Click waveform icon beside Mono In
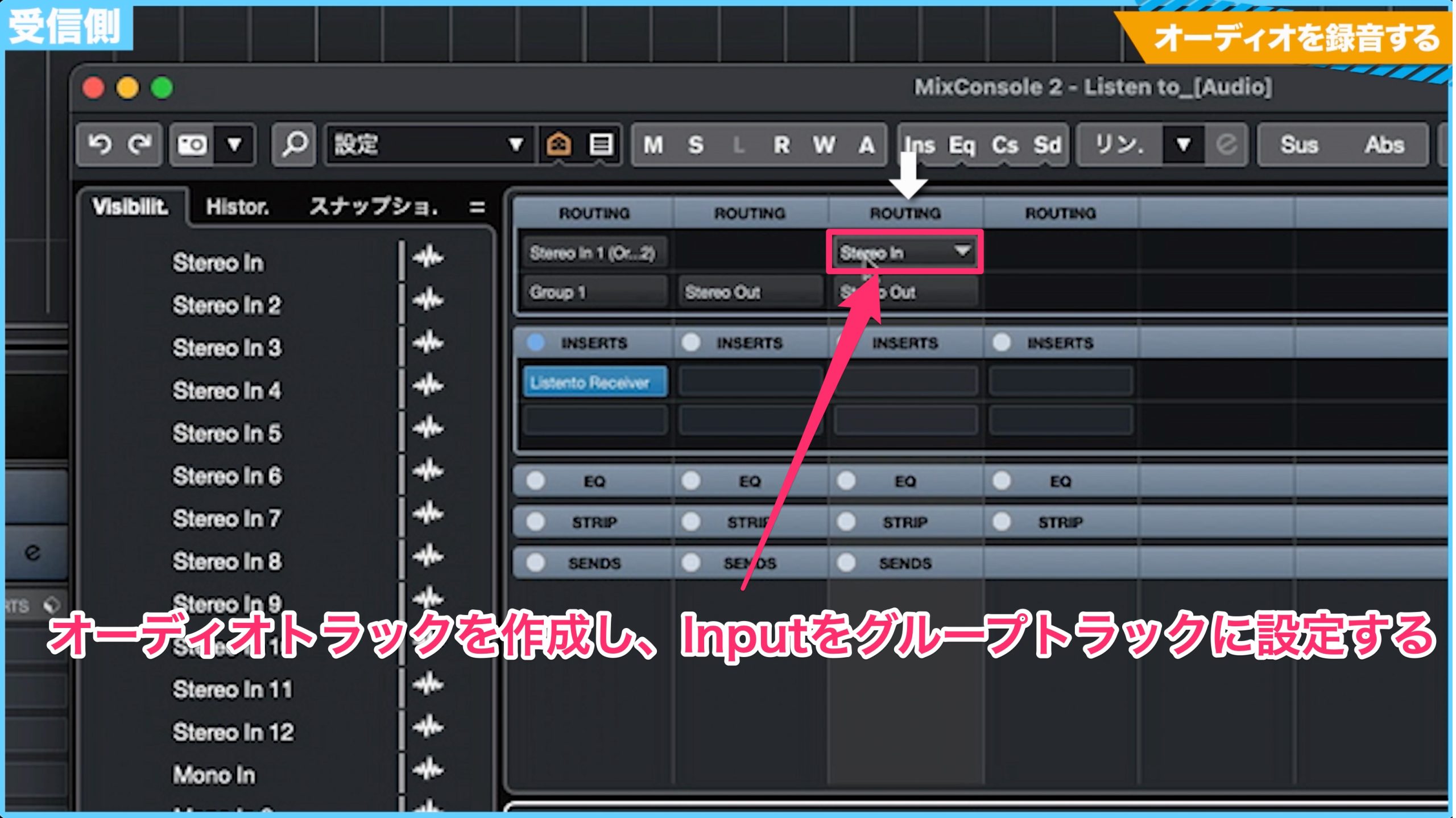The width and height of the screenshot is (1456, 818). click(x=428, y=770)
